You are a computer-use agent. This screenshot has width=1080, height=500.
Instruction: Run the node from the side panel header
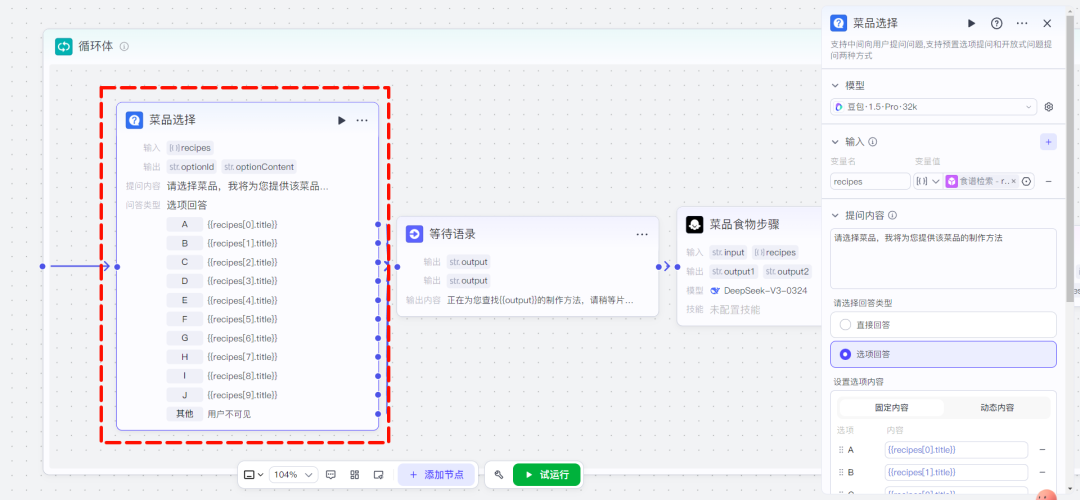click(971, 23)
